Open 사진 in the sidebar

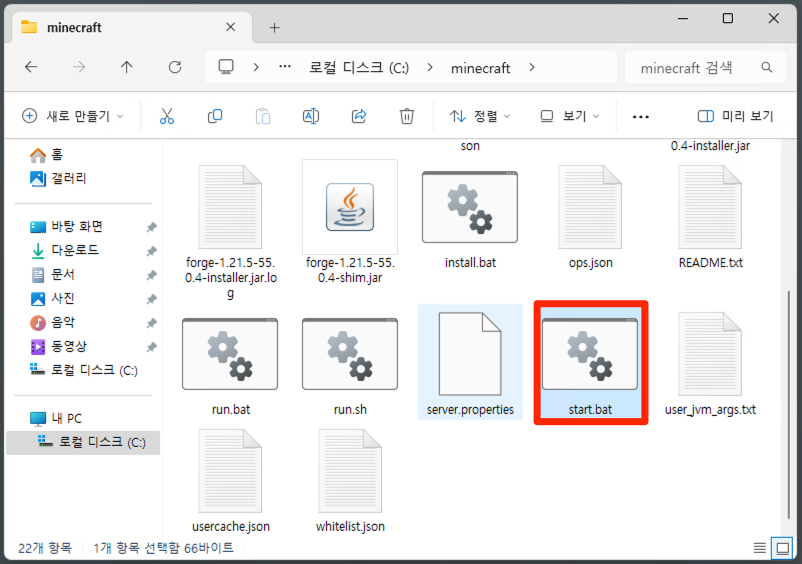pos(53,298)
